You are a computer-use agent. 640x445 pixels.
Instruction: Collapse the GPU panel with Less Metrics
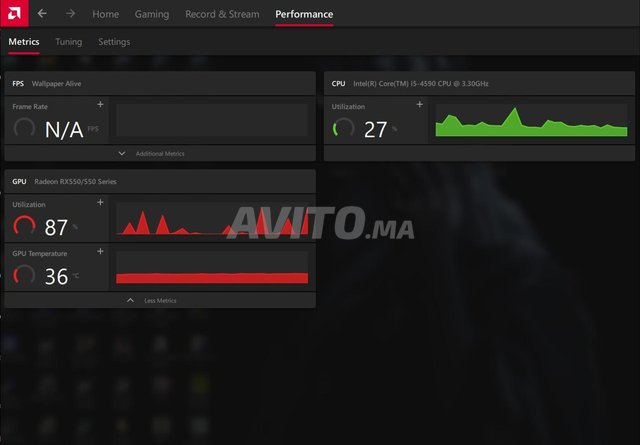[160, 300]
